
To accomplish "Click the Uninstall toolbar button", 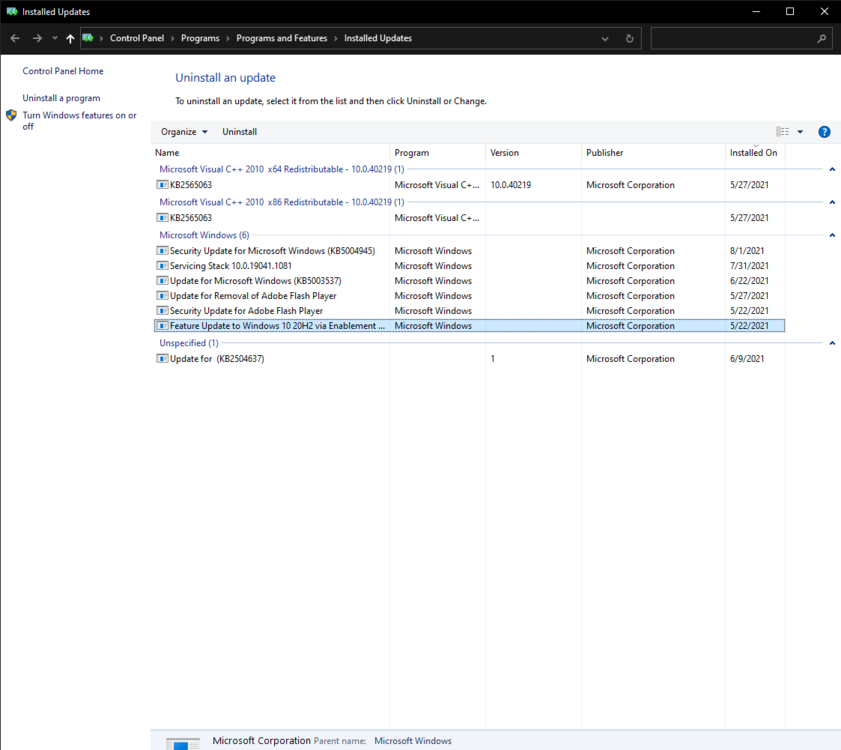I will [239, 132].
